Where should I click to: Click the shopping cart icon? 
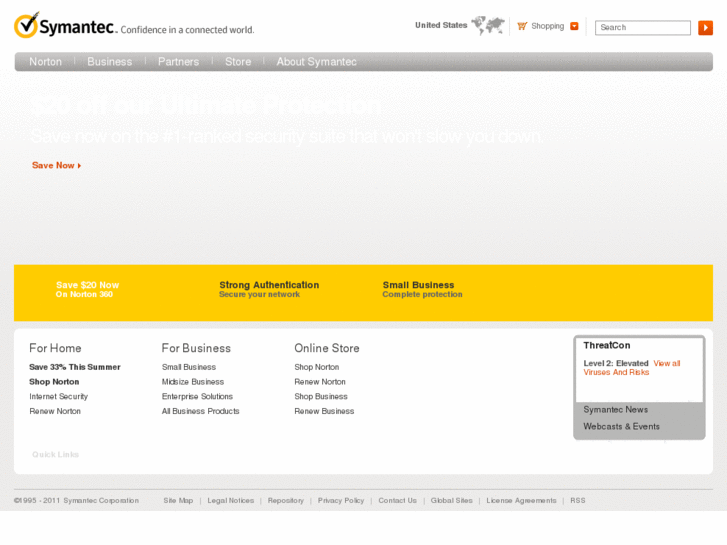[x=522, y=26]
